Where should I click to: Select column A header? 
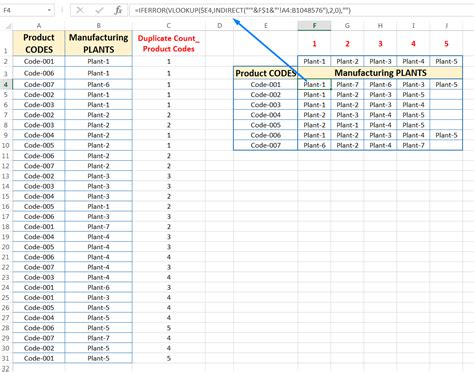point(39,26)
